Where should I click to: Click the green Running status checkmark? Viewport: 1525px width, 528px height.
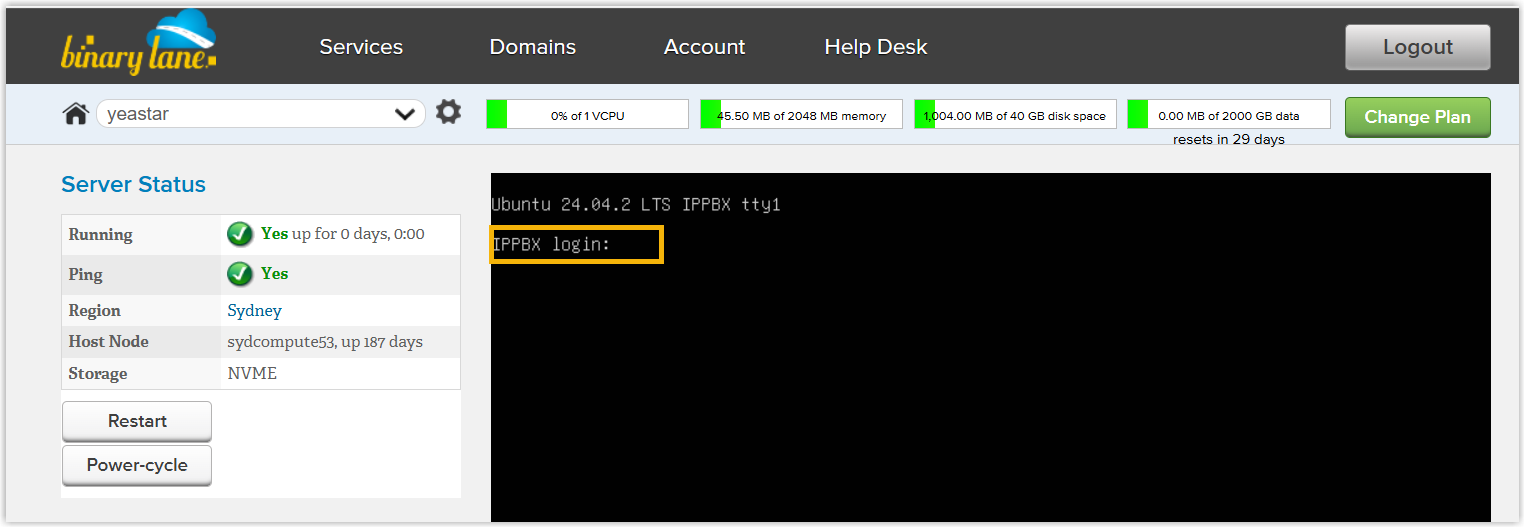point(239,234)
